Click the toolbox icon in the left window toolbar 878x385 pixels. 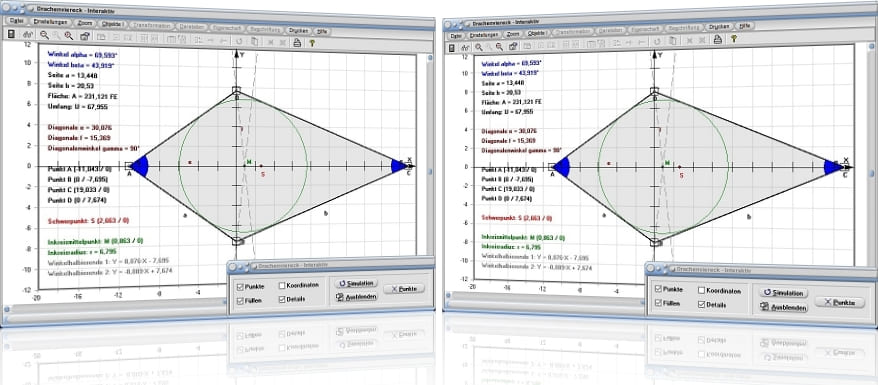[85, 36]
